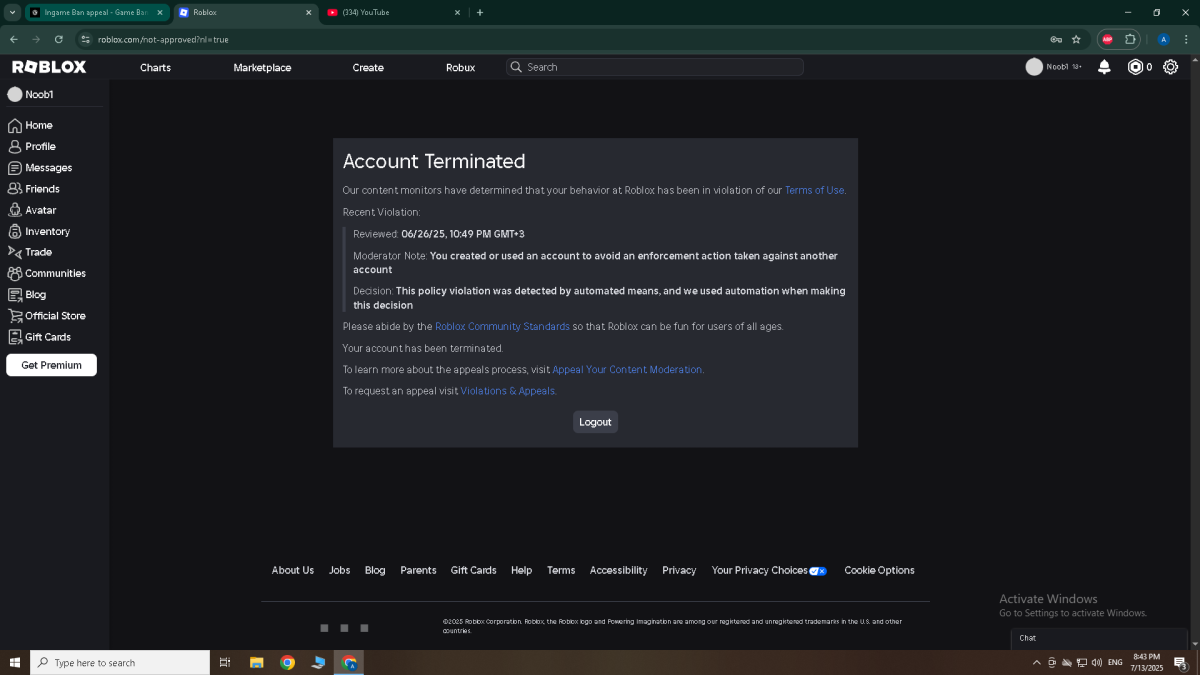Open the Chrome three-dot menu
The width and height of the screenshot is (1200, 675).
(x=1186, y=39)
